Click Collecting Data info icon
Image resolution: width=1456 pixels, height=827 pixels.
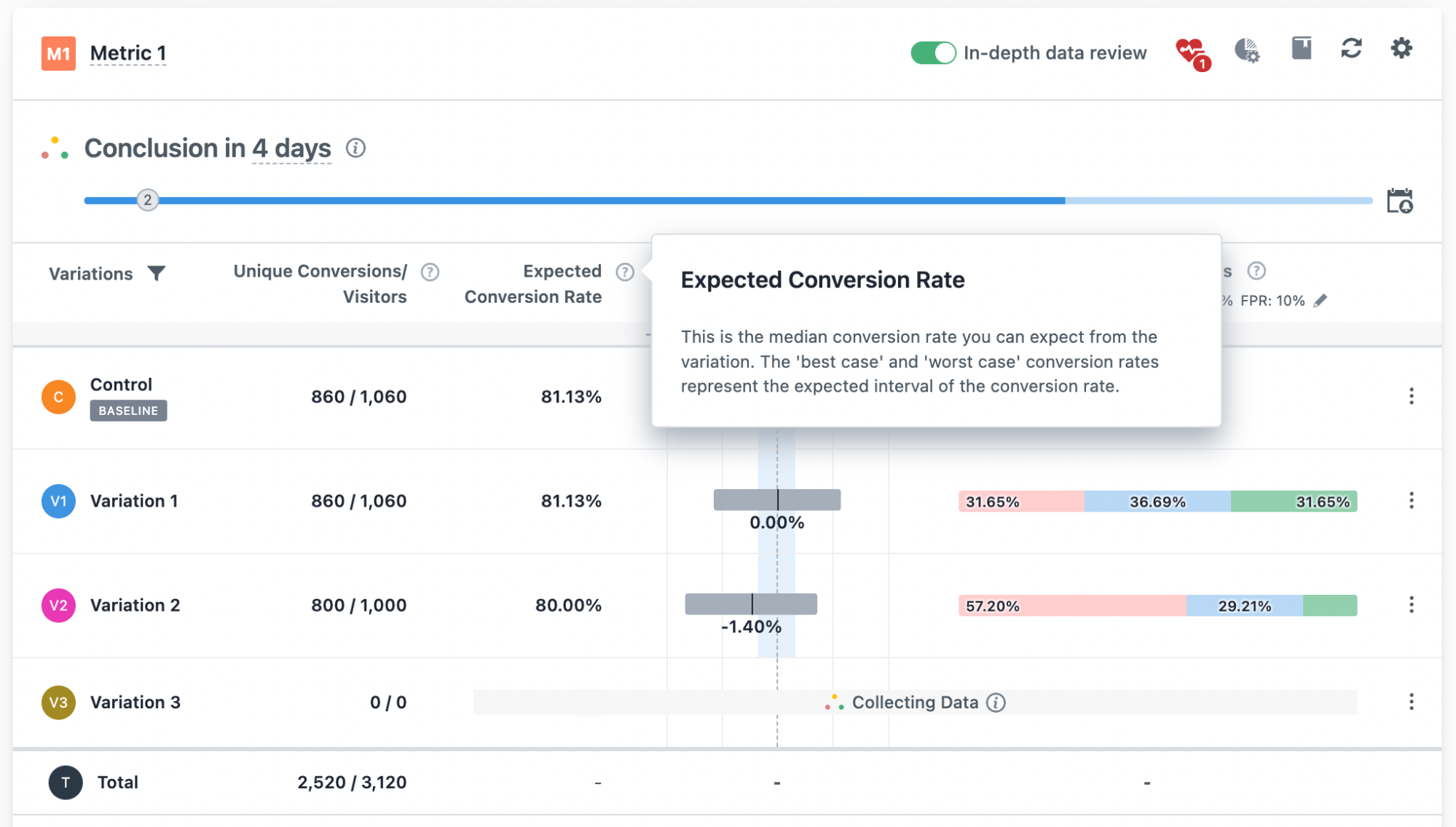coord(996,703)
